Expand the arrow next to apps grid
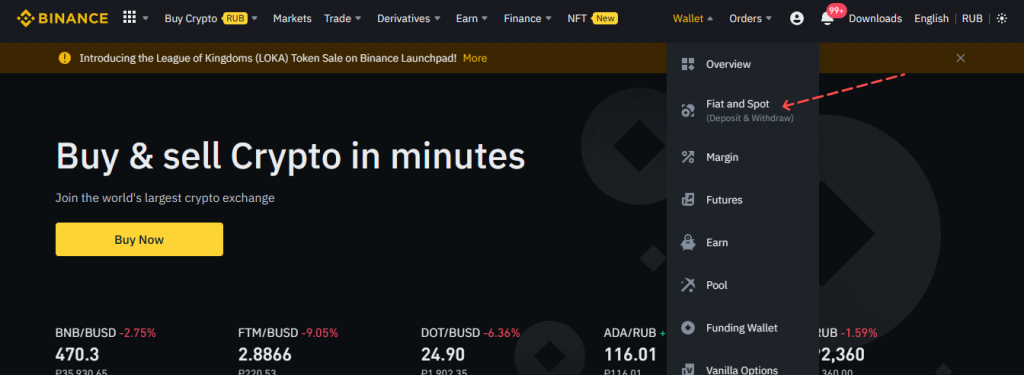The width and height of the screenshot is (1024, 375). coord(145,18)
